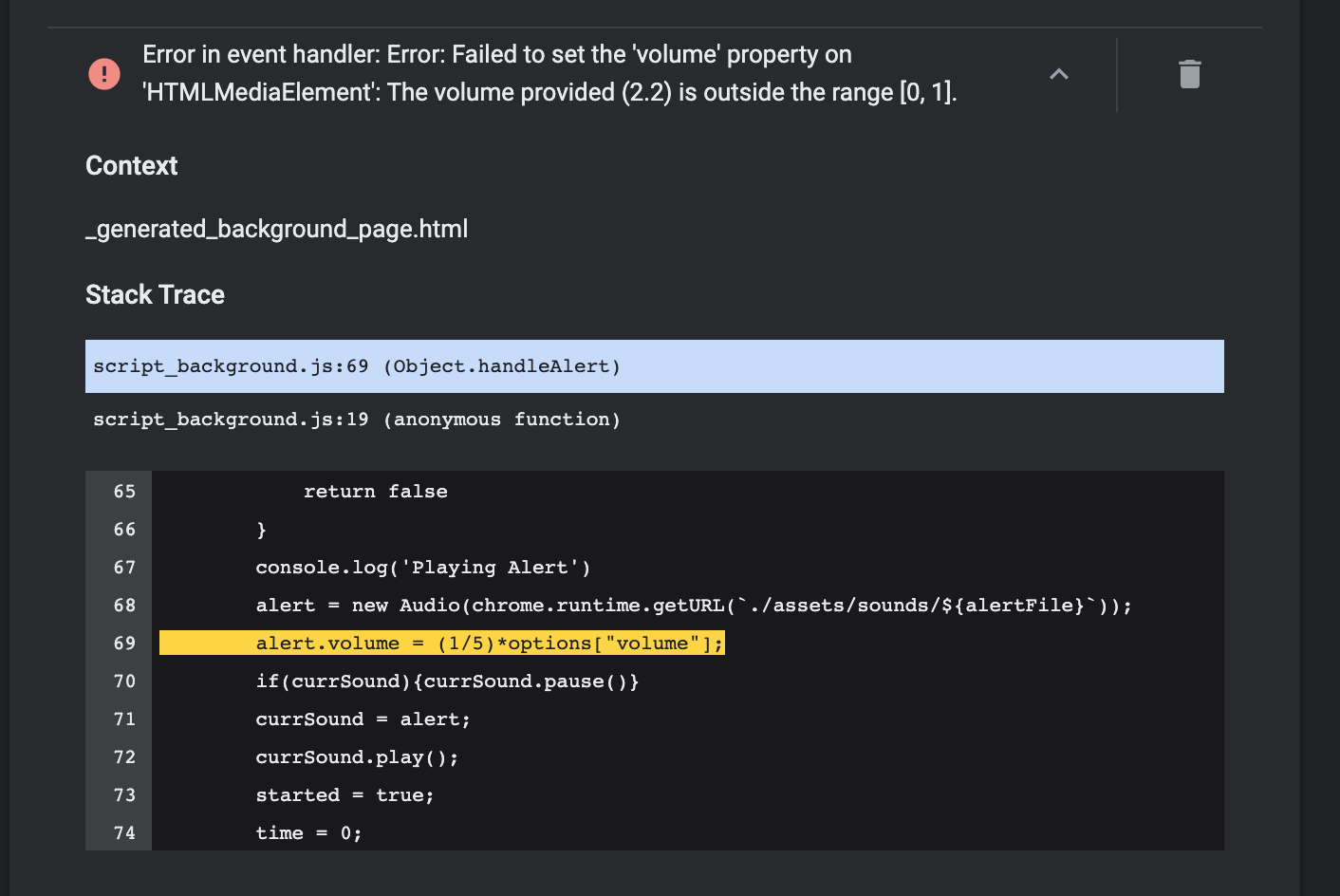
Task: Click the currSound.play() code line
Action: click(x=357, y=757)
